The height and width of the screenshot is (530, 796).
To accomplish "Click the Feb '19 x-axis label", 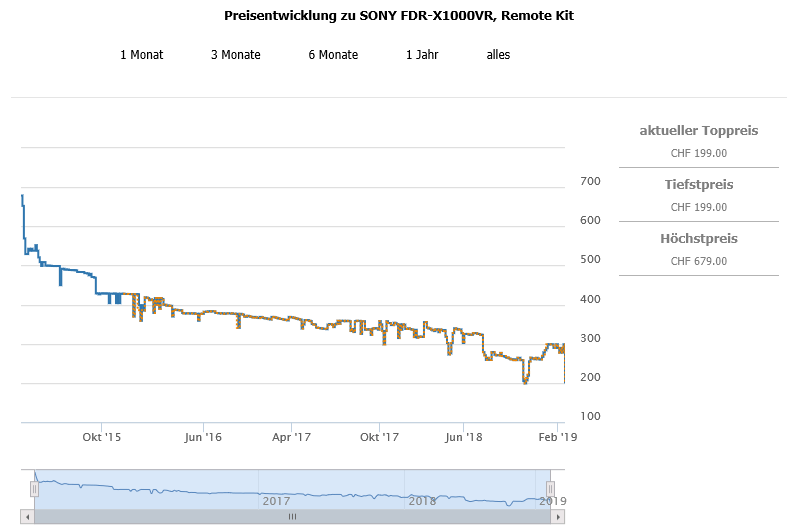I will click(558, 437).
